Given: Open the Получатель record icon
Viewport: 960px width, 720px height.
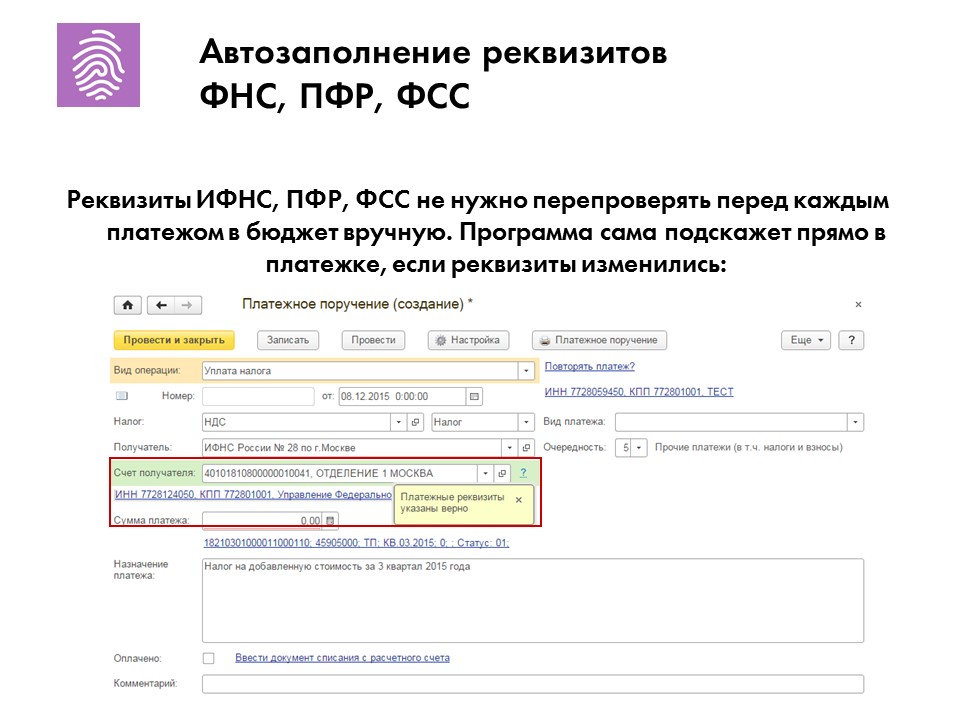Looking at the screenshot, I should pos(526,448).
